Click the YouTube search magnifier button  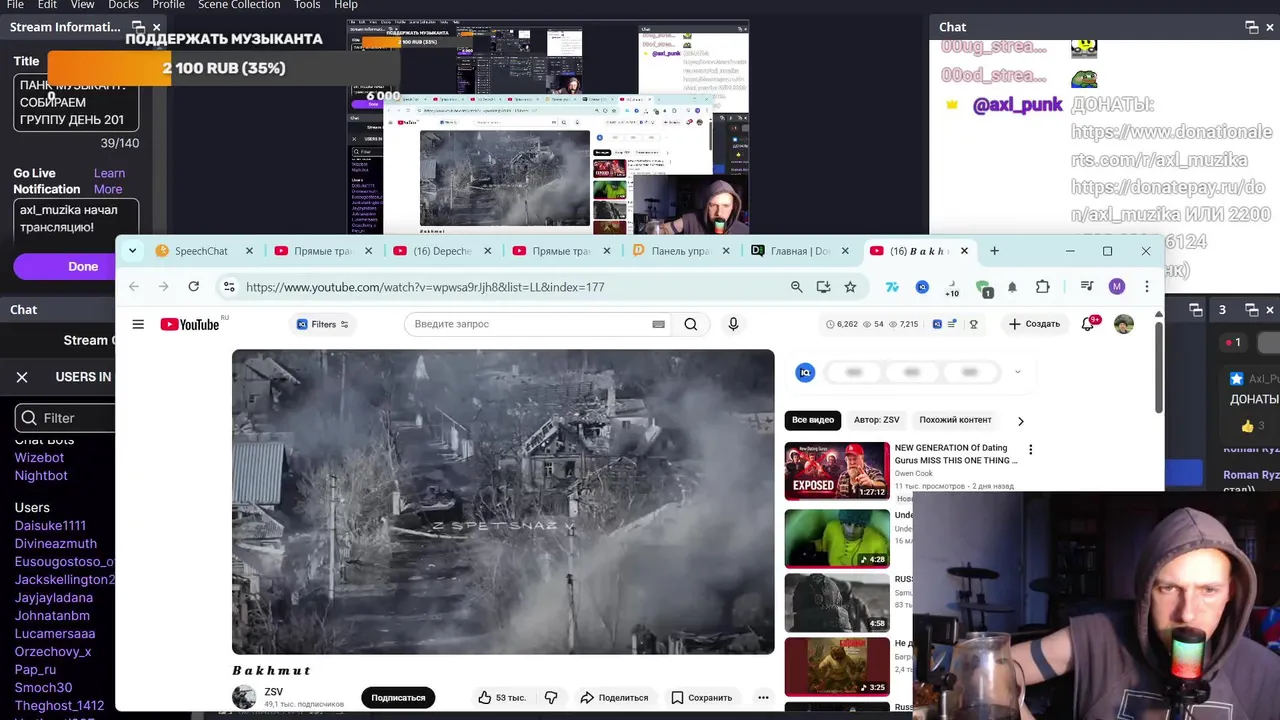coord(691,324)
